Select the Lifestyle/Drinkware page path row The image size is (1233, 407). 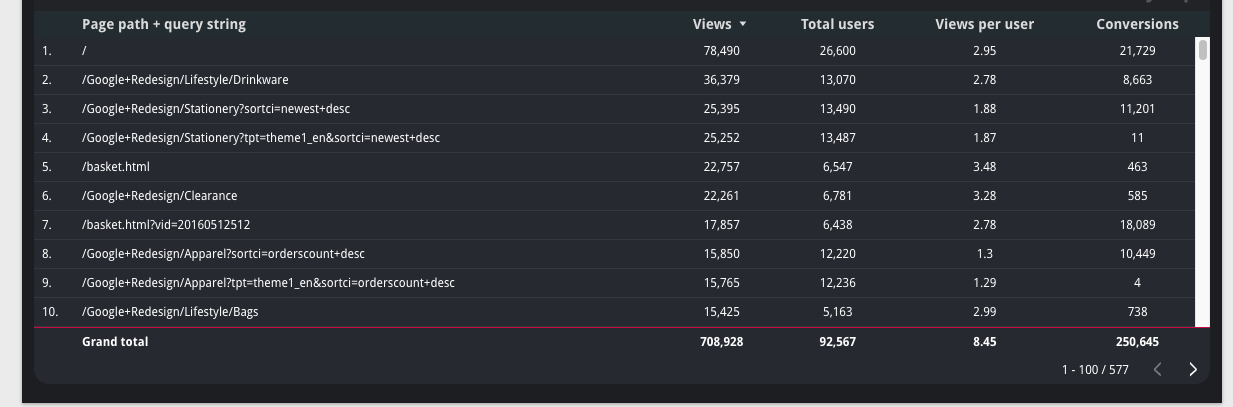[x=615, y=80]
